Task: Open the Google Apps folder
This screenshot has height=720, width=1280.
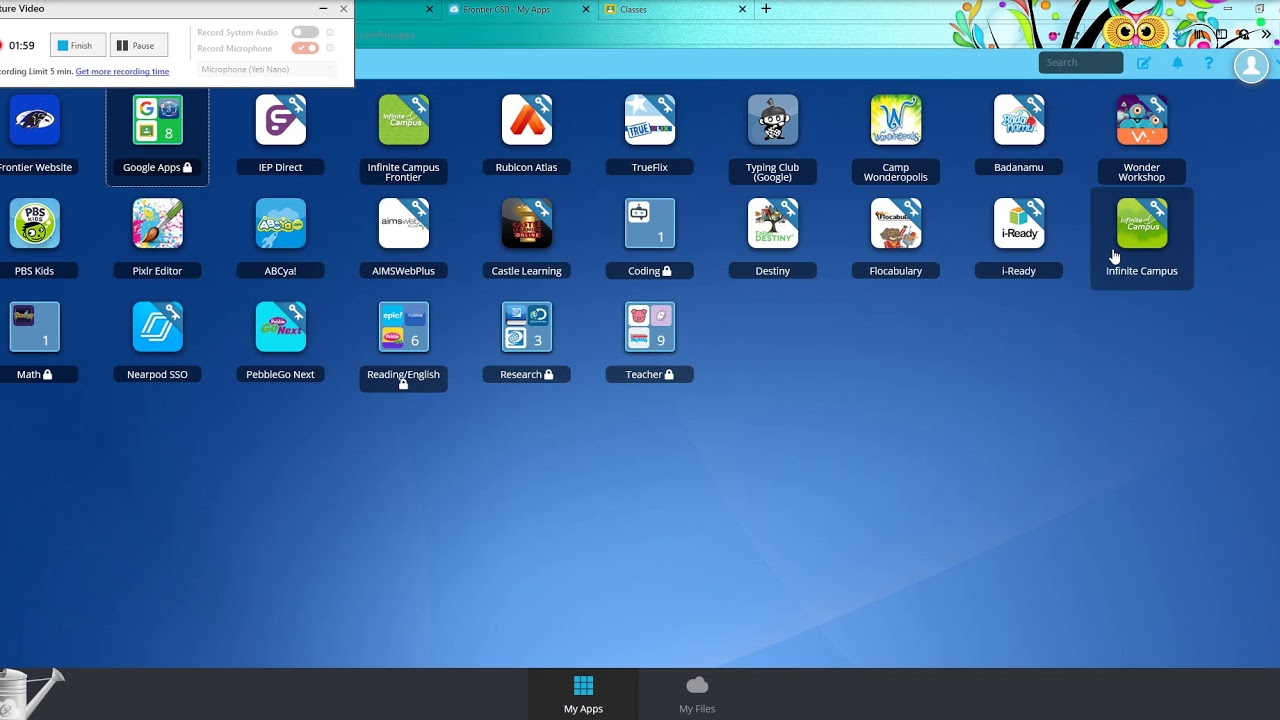Action: click(x=158, y=120)
